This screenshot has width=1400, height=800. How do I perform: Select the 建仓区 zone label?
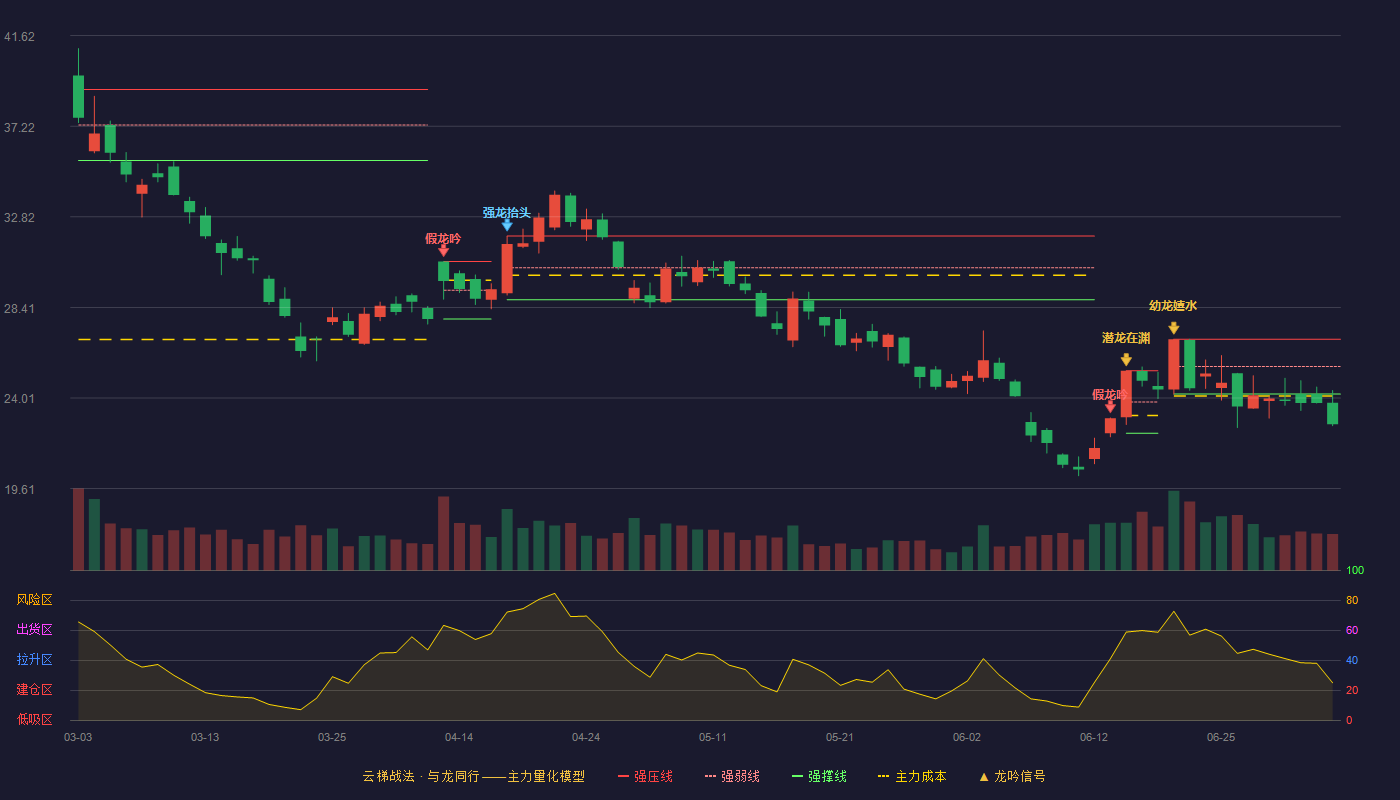click(x=34, y=690)
